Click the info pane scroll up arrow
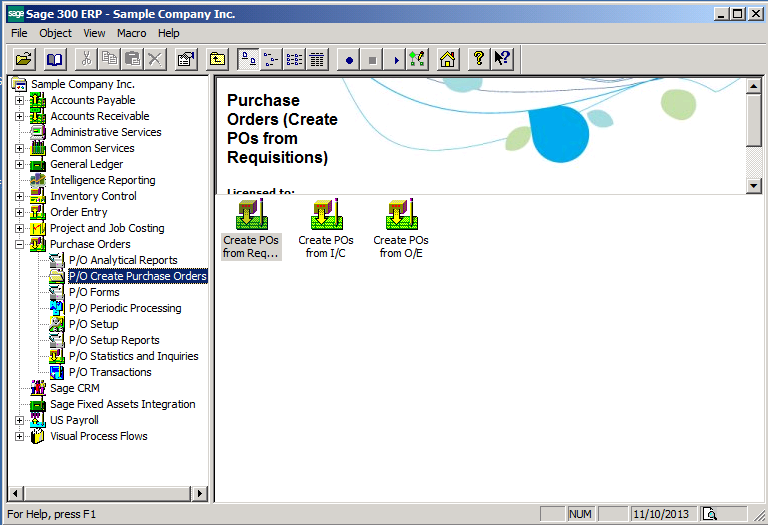 click(754, 86)
